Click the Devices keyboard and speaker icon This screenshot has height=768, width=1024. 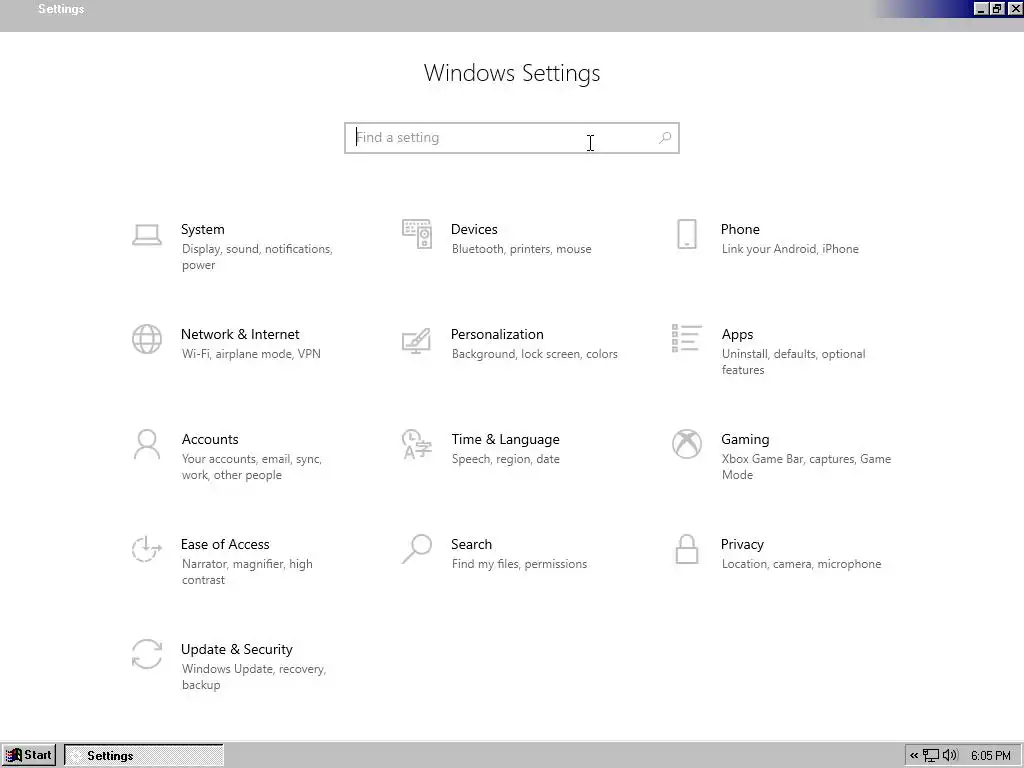point(417,234)
